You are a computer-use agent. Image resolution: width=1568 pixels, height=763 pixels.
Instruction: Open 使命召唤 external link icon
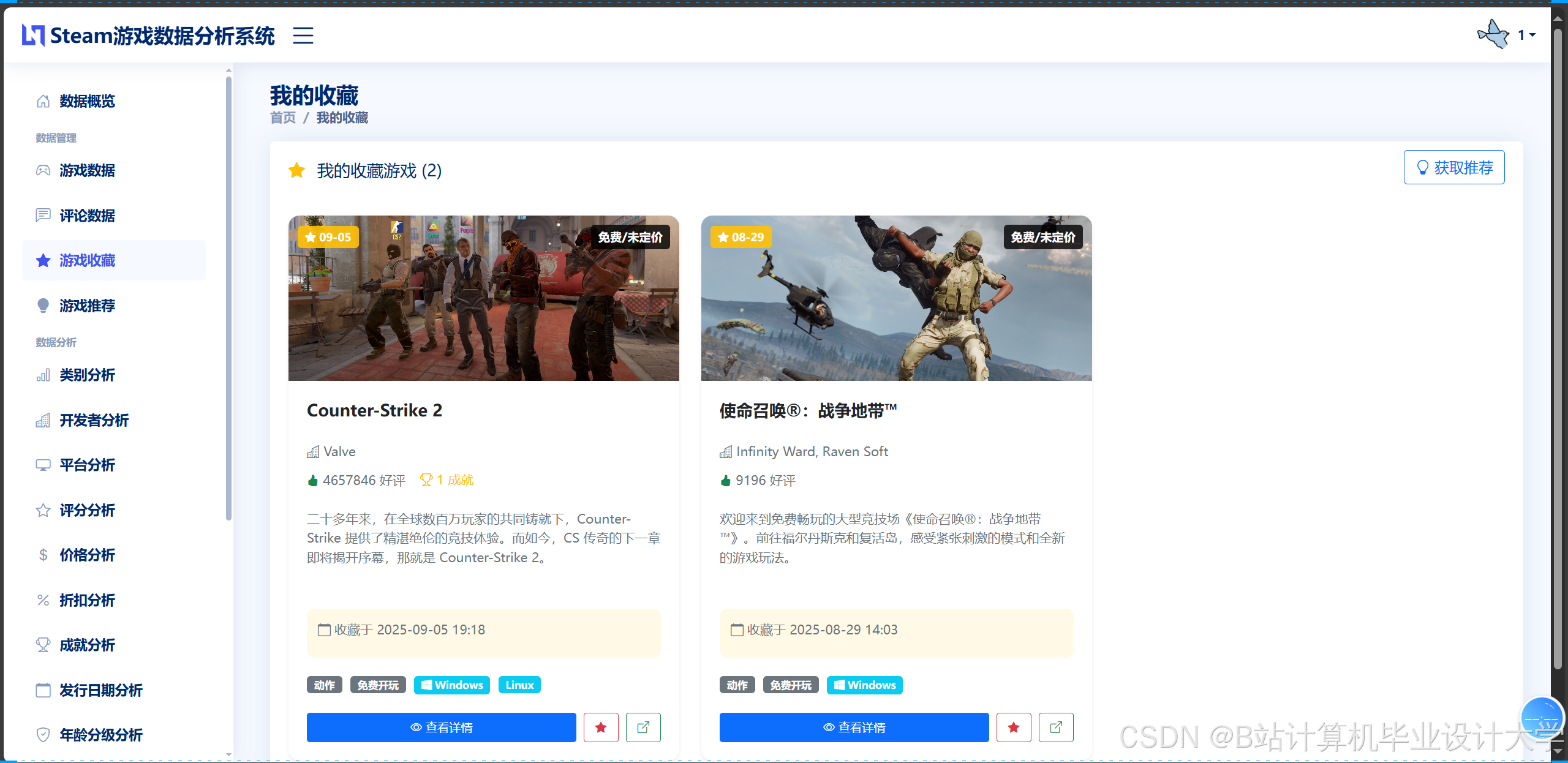[1056, 727]
